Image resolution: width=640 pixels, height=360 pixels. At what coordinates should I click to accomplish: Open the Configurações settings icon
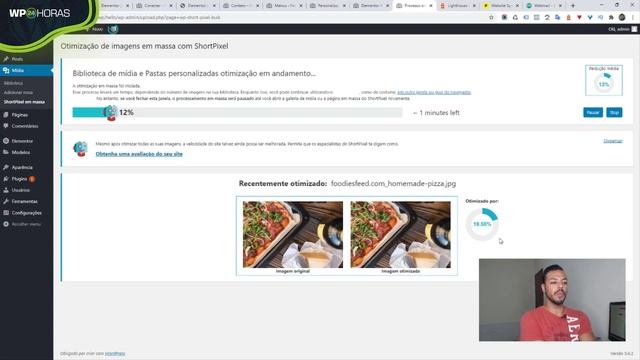pos(6,213)
